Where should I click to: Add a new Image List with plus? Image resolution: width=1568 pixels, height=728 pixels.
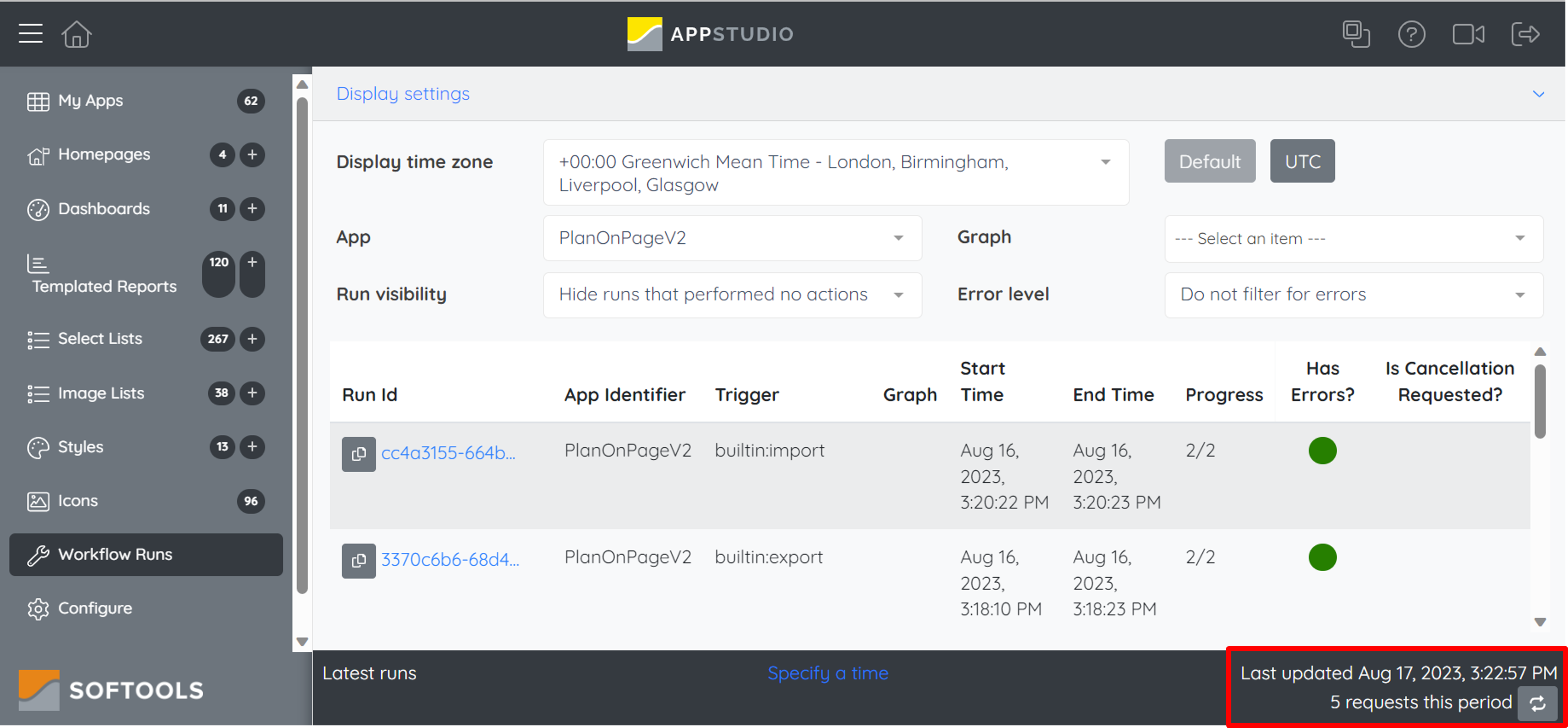[x=252, y=393]
